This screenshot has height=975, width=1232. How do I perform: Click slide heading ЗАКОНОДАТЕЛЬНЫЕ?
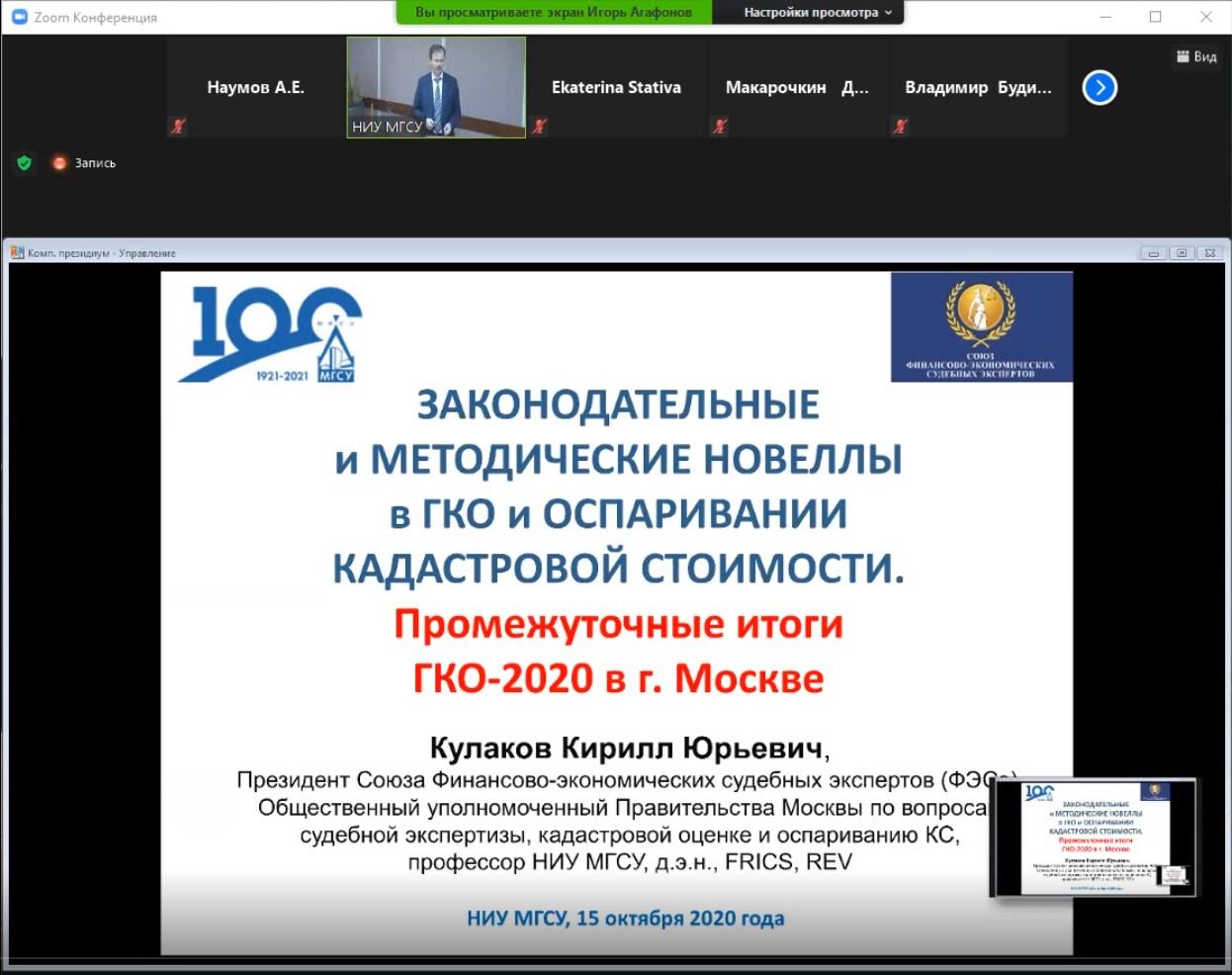click(x=618, y=405)
